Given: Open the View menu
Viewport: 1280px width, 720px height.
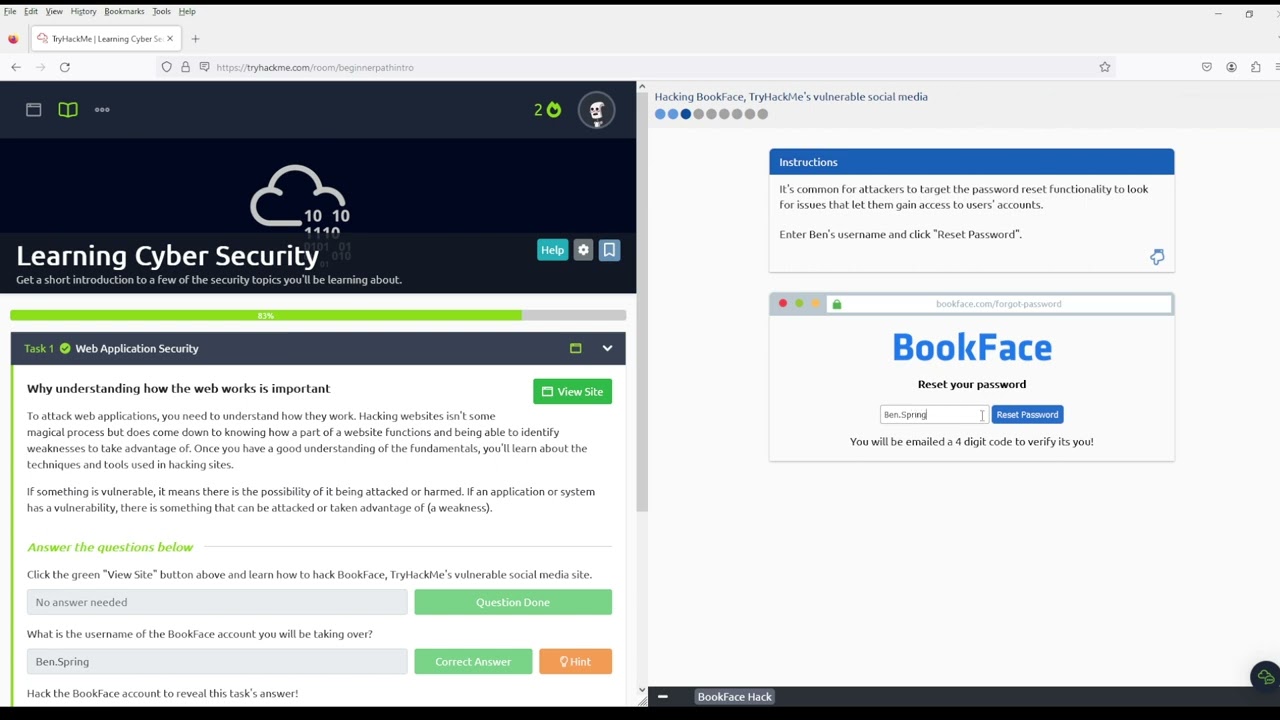Looking at the screenshot, I should point(54,11).
